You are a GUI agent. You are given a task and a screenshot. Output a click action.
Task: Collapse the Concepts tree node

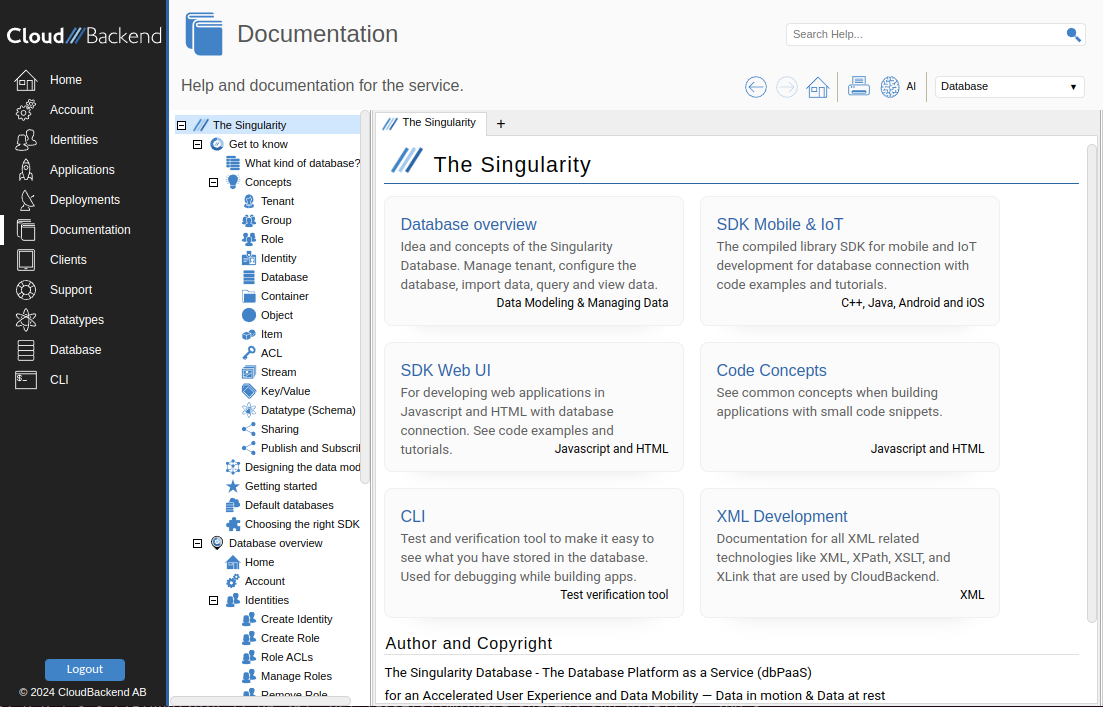tap(214, 182)
